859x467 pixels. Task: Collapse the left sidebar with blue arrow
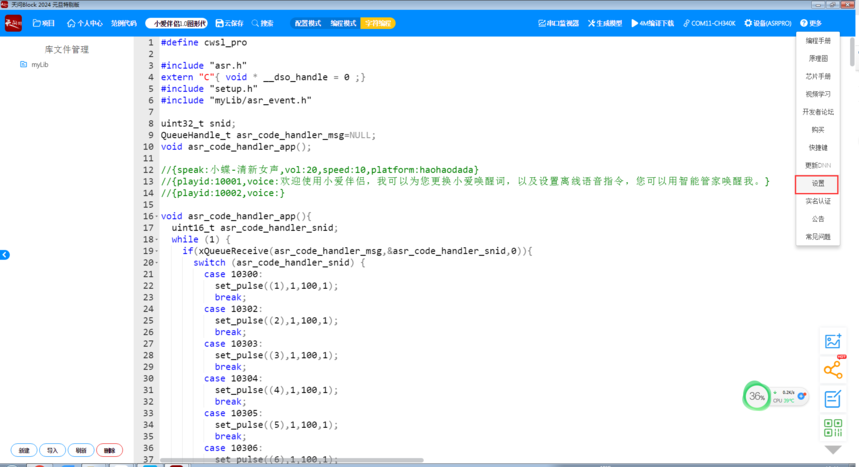(5, 255)
